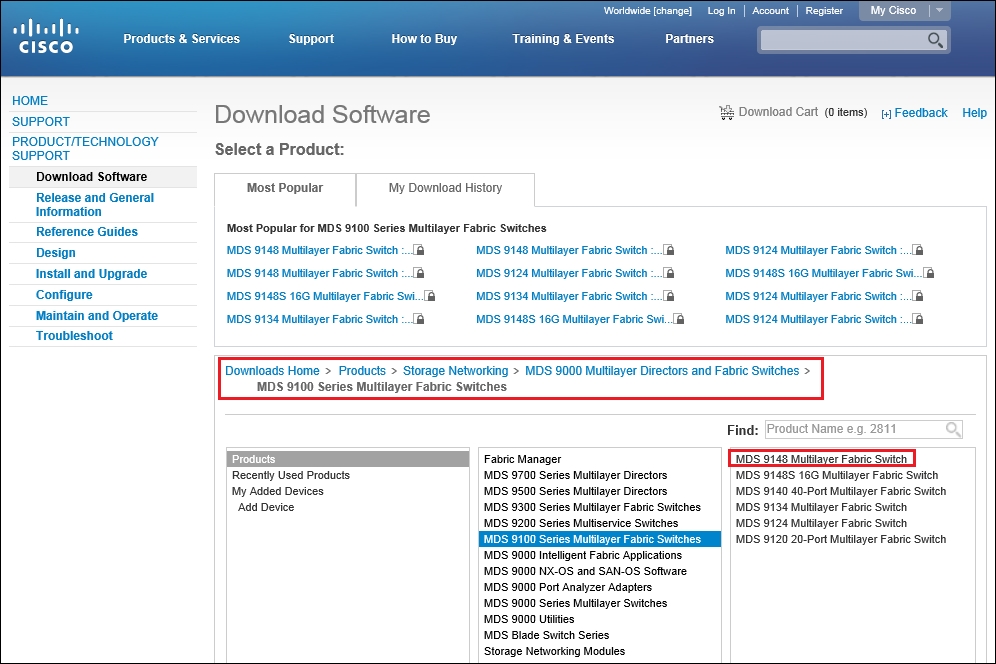
Task: Select MDS 9124 Multilayer Fabric Switch in list
Action: (821, 524)
